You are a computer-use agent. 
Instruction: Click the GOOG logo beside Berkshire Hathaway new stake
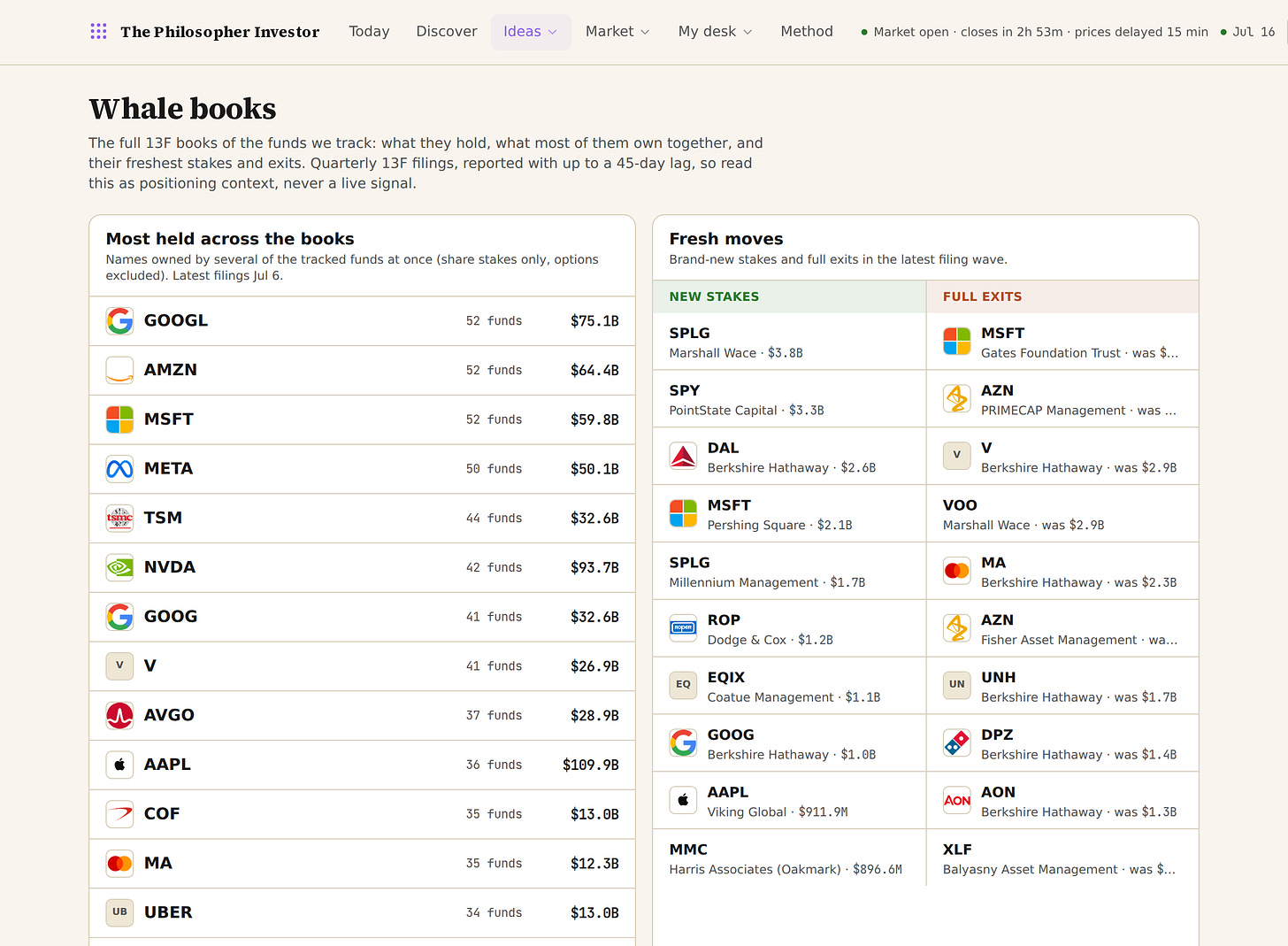[683, 742]
